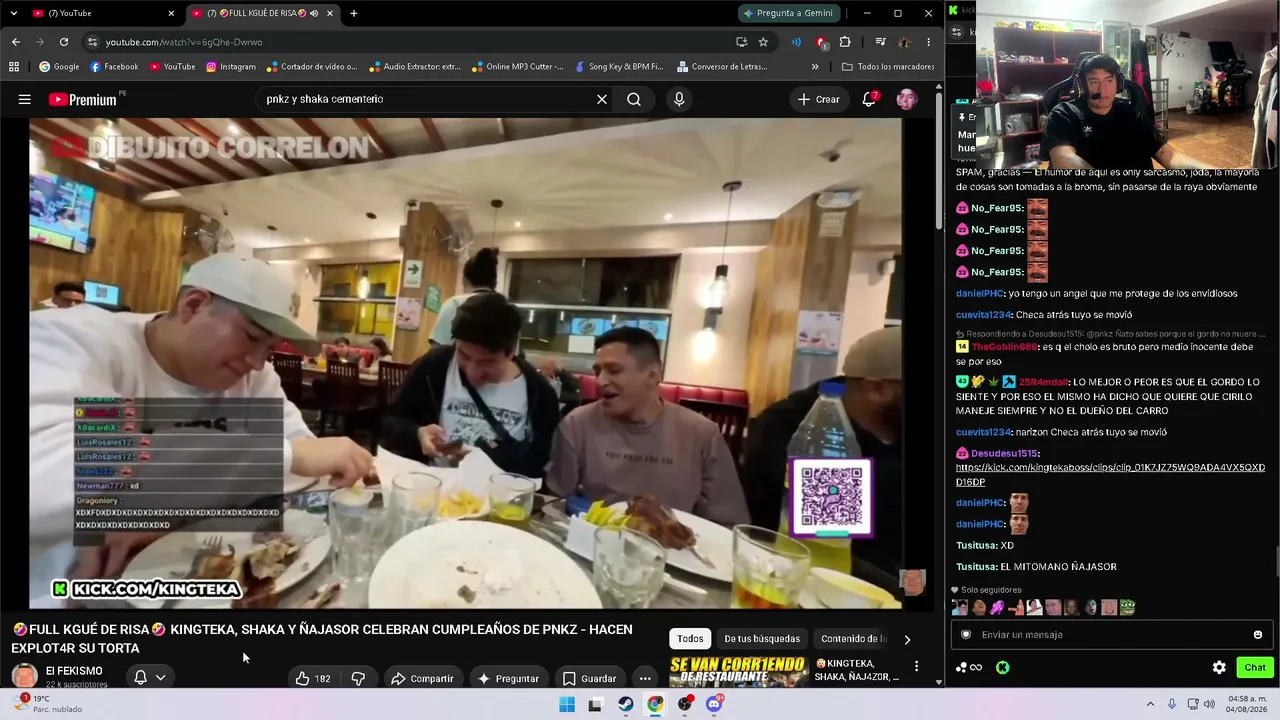The width and height of the screenshot is (1280, 720).
Task: Switch to the first YouTube tab
Action: 100,13
